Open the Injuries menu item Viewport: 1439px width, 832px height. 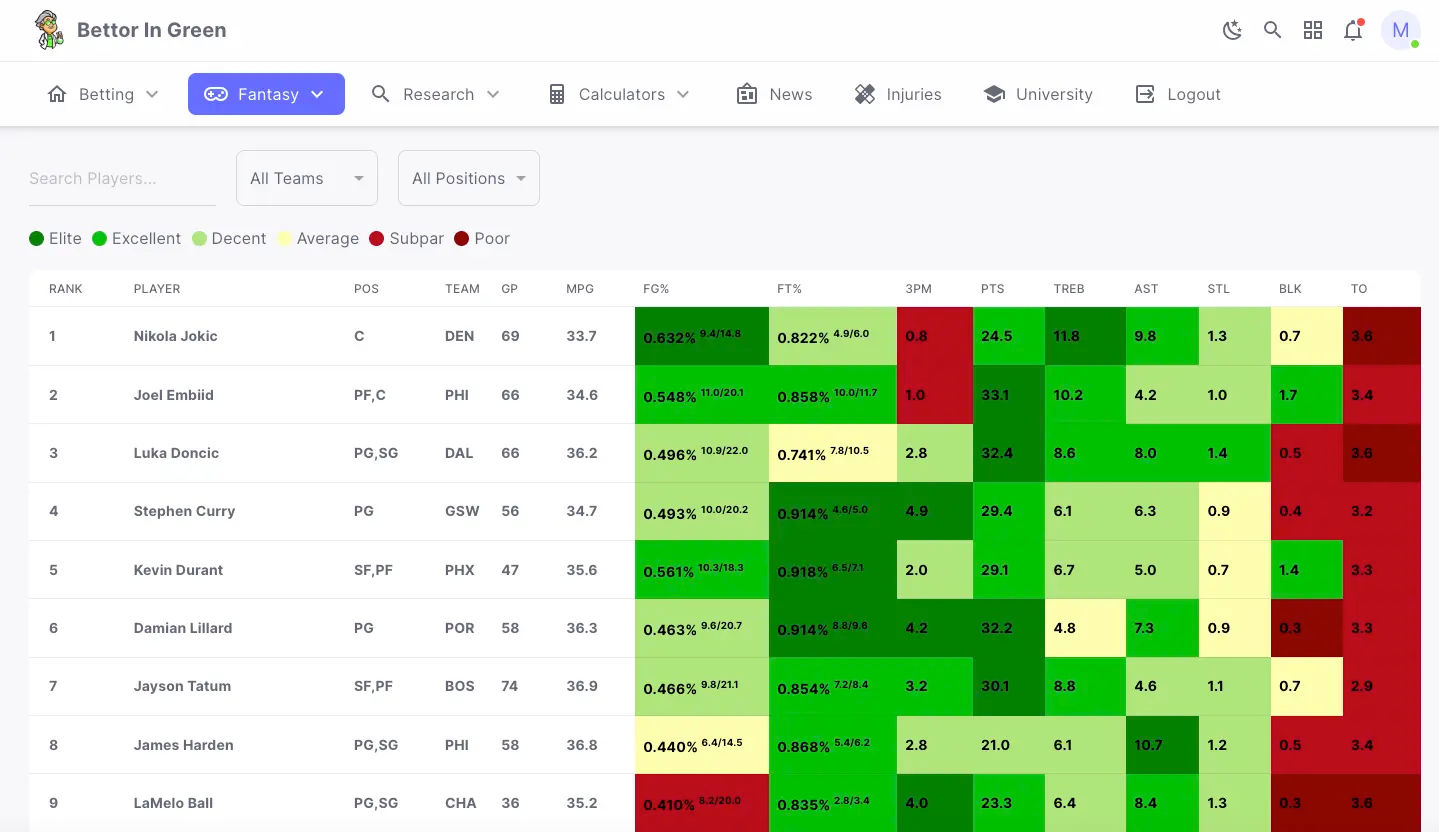[898, 94]
